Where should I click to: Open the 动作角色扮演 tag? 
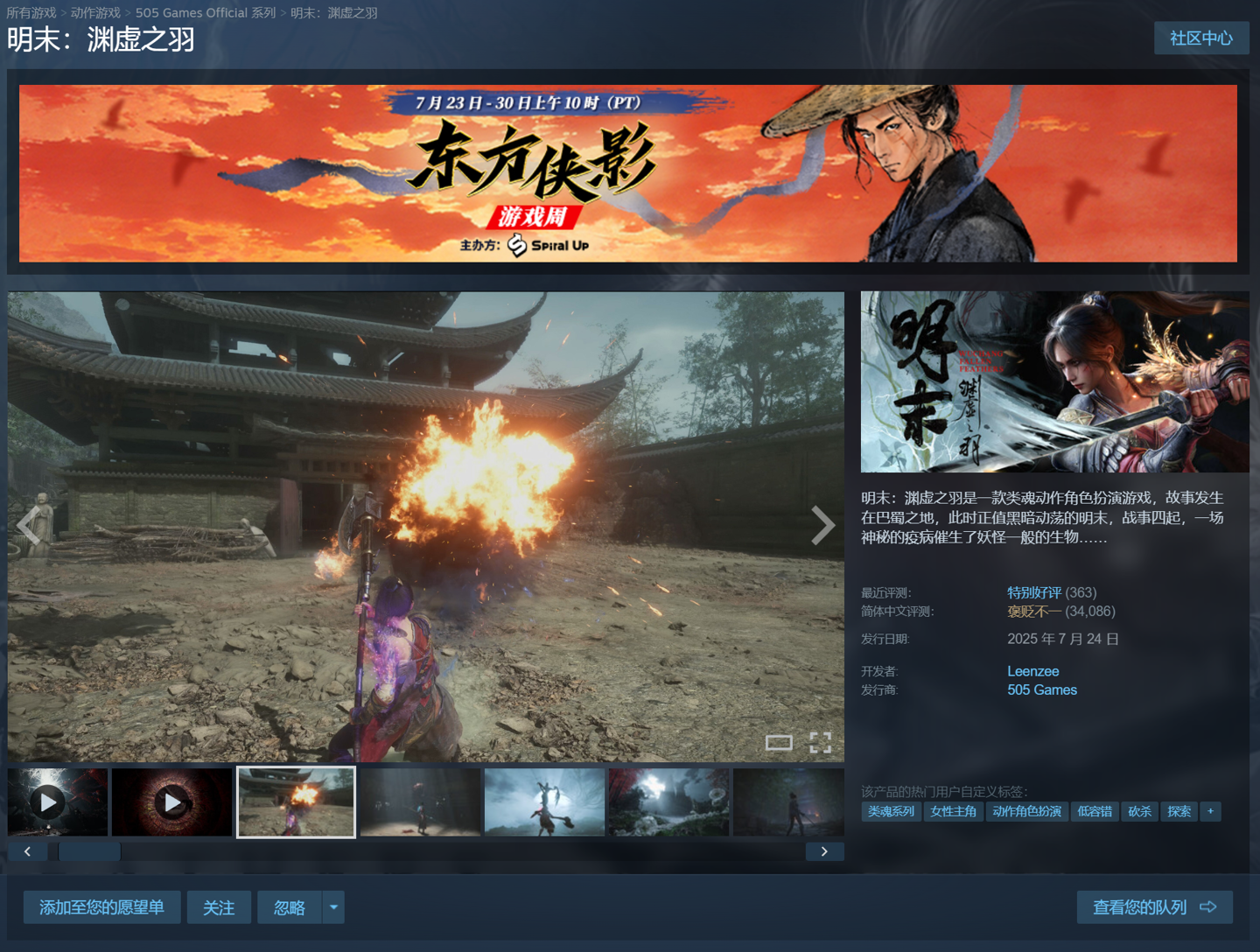1026,811
